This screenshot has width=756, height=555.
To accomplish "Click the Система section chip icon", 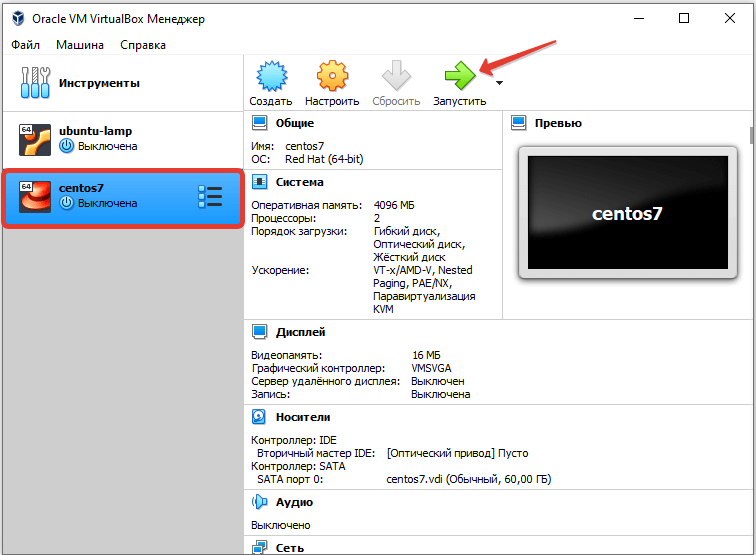I will (259, 182).
